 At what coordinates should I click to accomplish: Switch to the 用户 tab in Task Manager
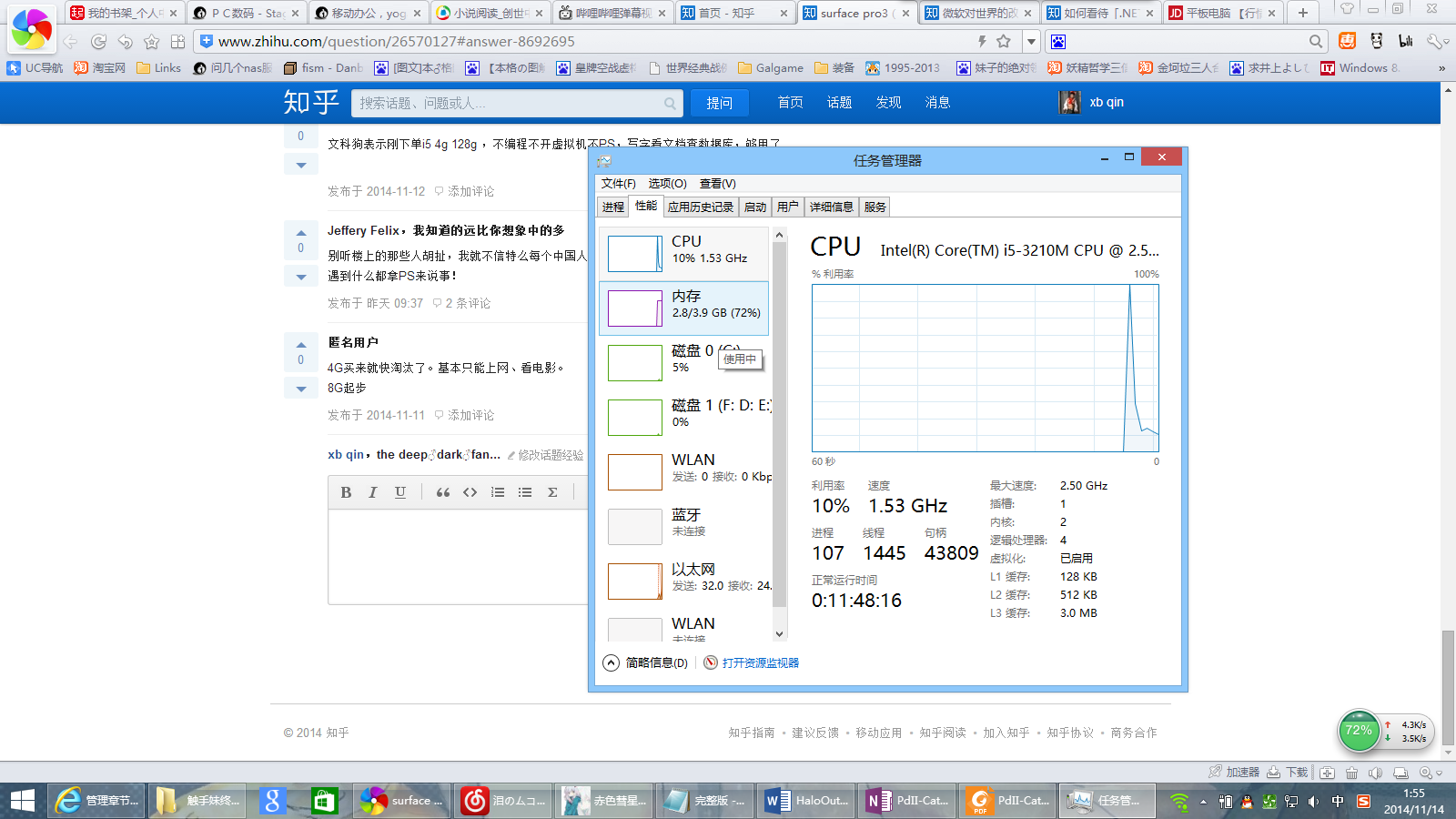(x=788, y=207)
